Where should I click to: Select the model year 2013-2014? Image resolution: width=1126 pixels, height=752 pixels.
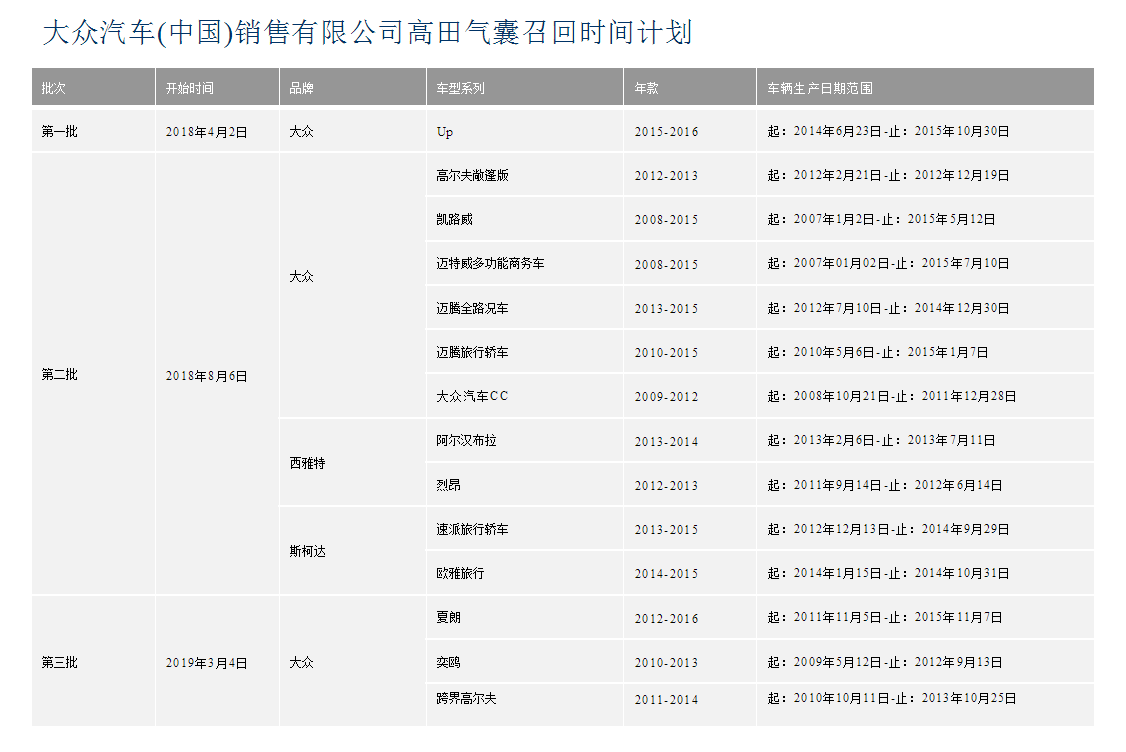coord(666,442)
